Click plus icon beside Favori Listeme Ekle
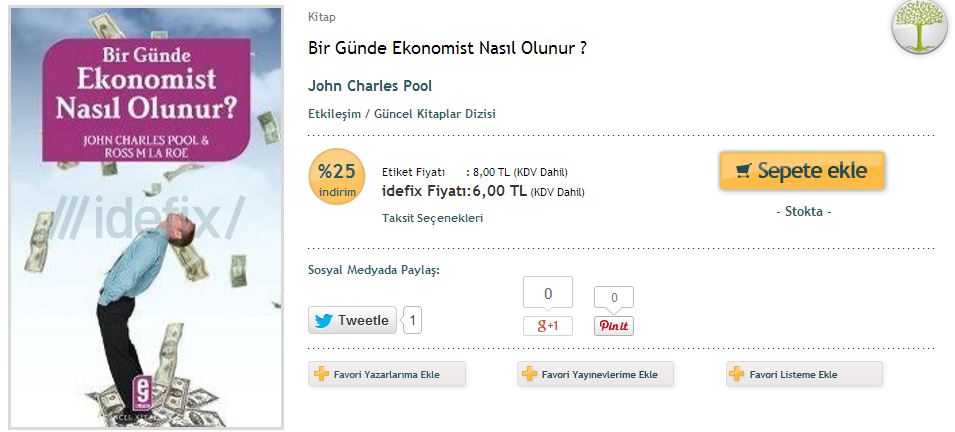The width and height of the screenshot is (955, 432). [737, 374]
